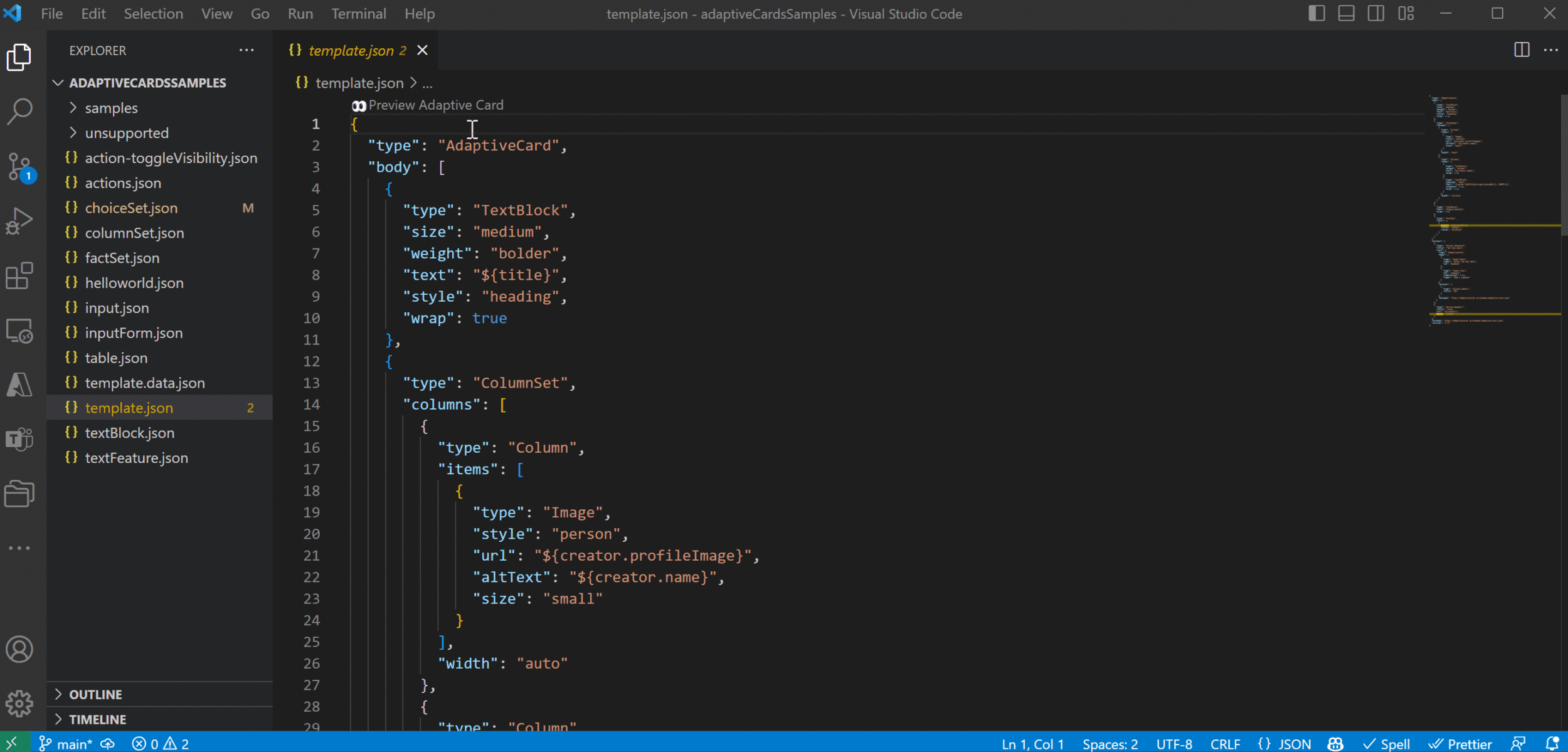Toggle the bottom Panel layout button
Screen dimensions: 1568x752
coord(1346,13)
